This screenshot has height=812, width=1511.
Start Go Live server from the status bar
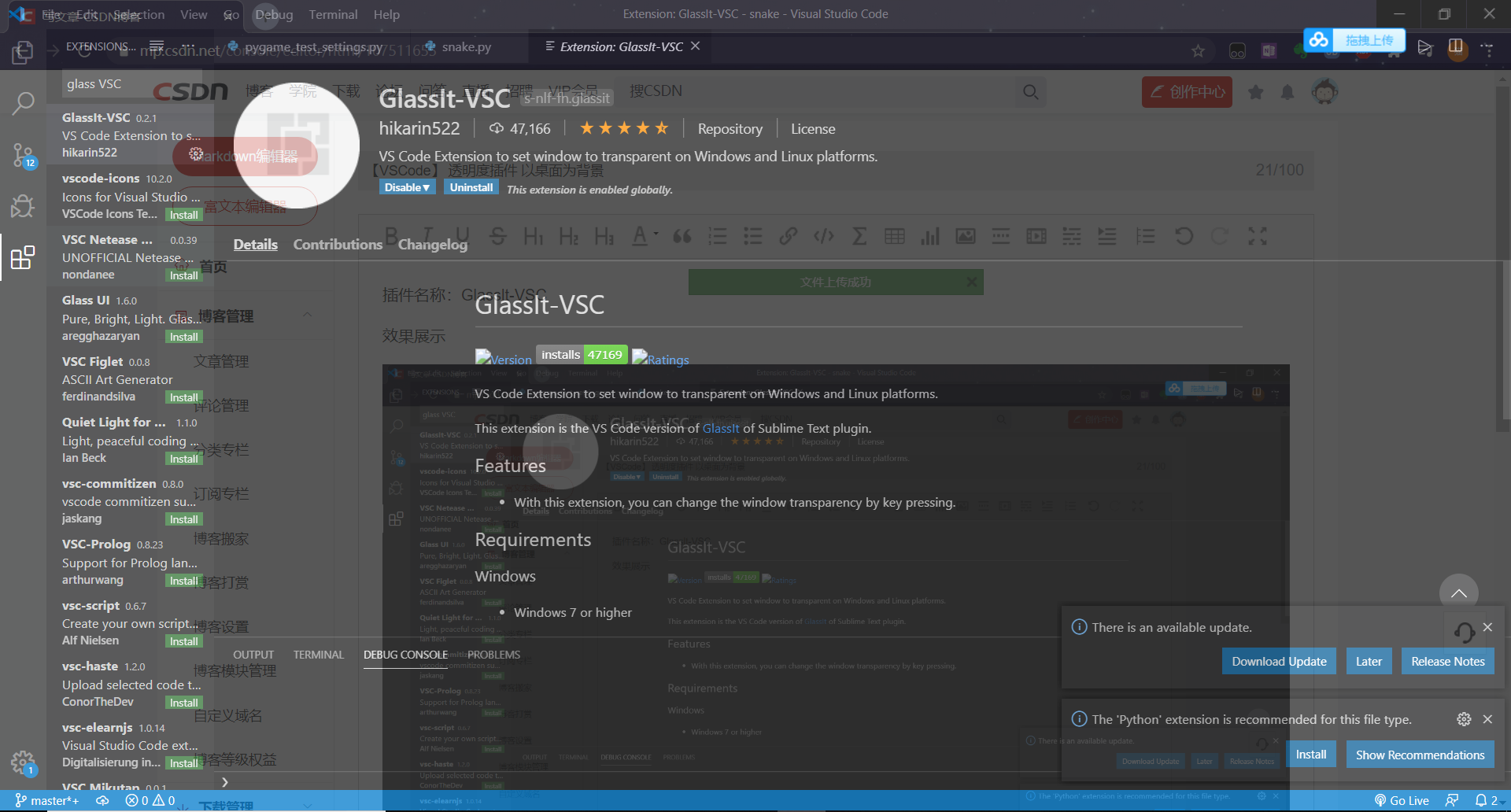pyautogui.click(x=1402, y=799)
